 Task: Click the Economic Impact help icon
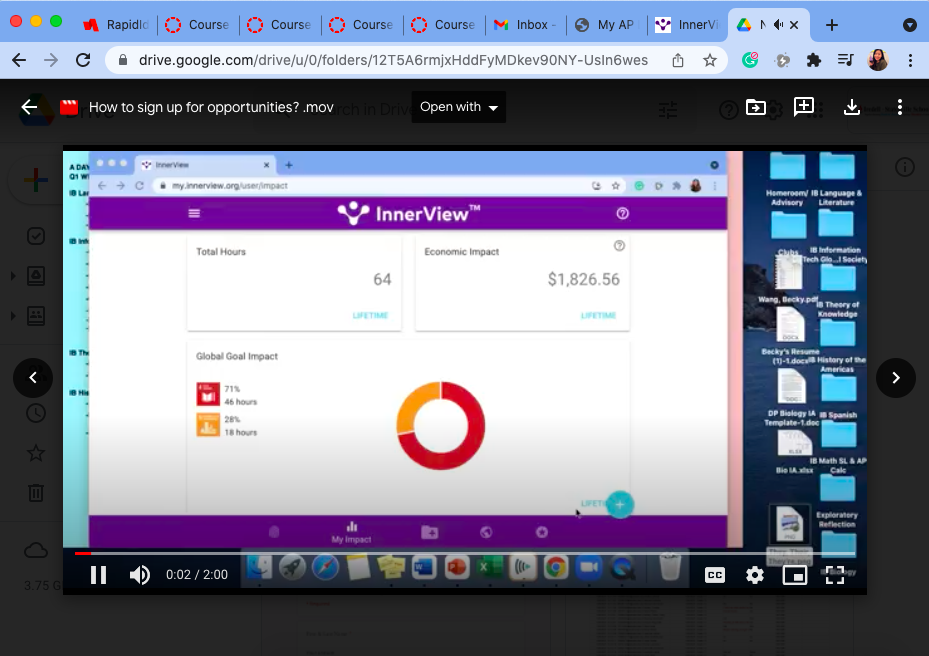pyautogui.click(x=619, y=245)
